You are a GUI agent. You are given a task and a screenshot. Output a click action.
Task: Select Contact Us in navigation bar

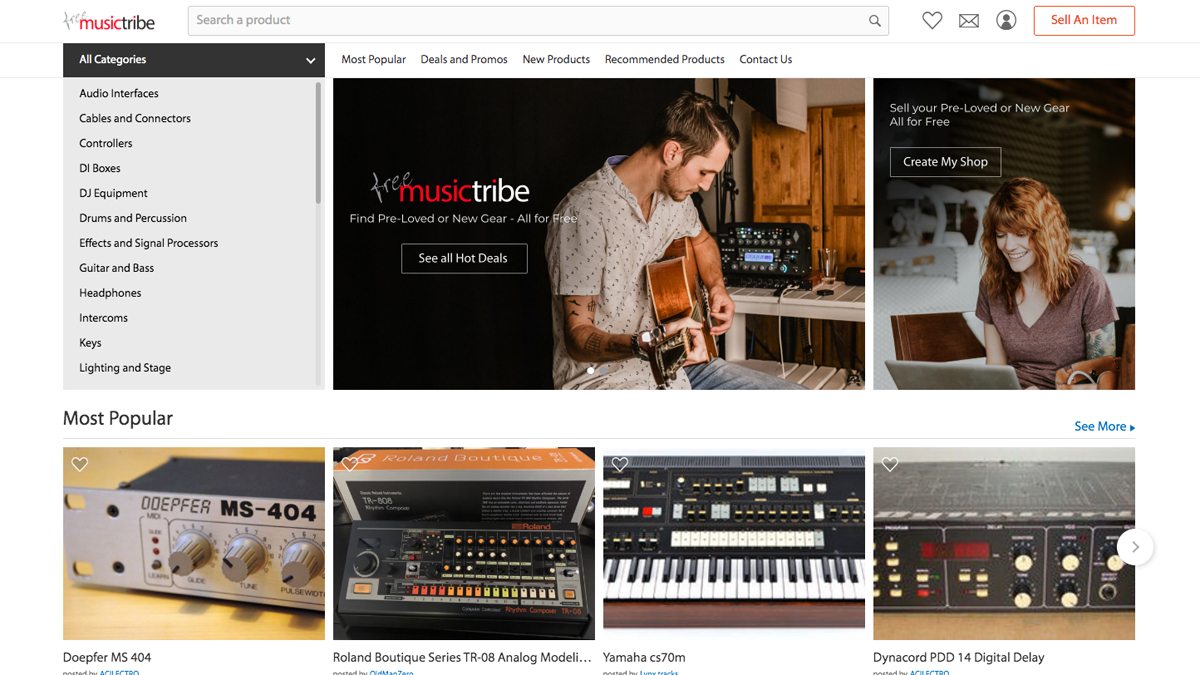pyautogui.click(x=766, y=60)
